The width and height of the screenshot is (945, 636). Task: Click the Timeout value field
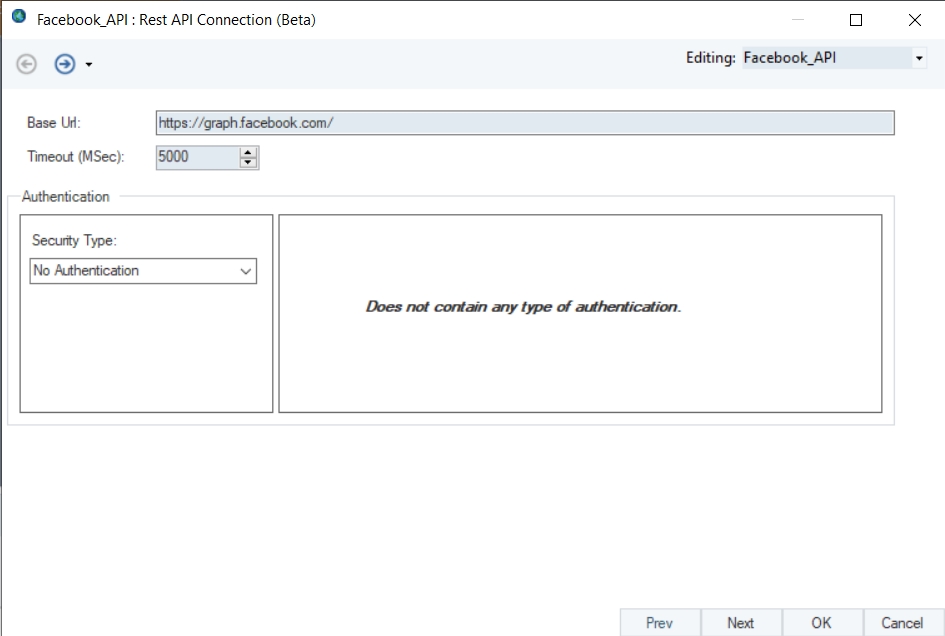click(x=198, y=157)
